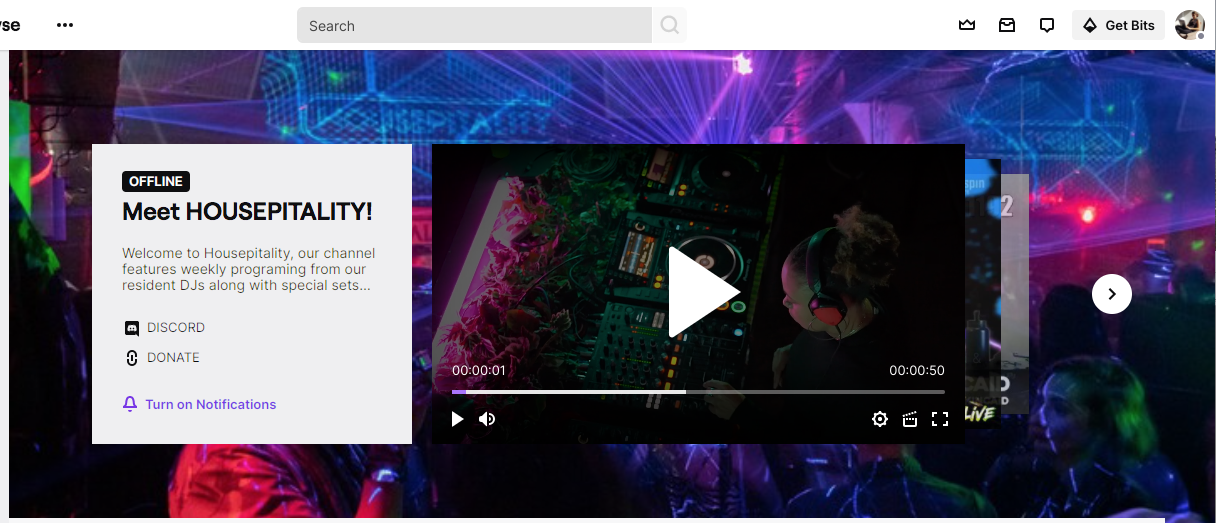Advance carousel with right chevron
1216x523 pixels.
(x=1111, y=294)
